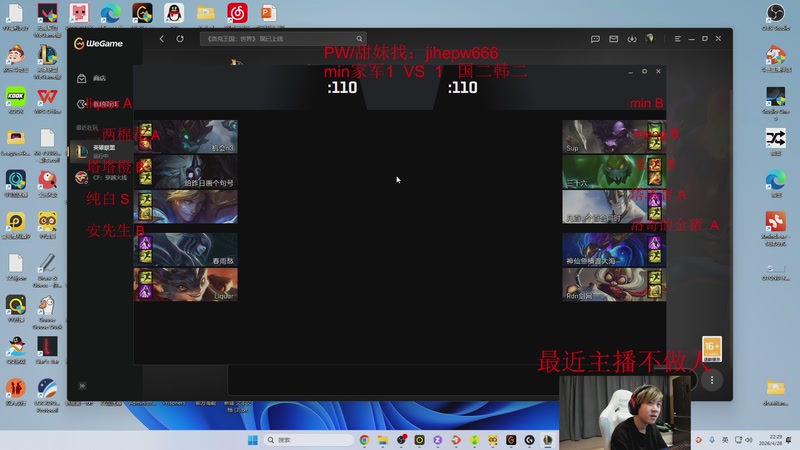Click Flash spell icon on 机会n3 card

coord(146,130)
